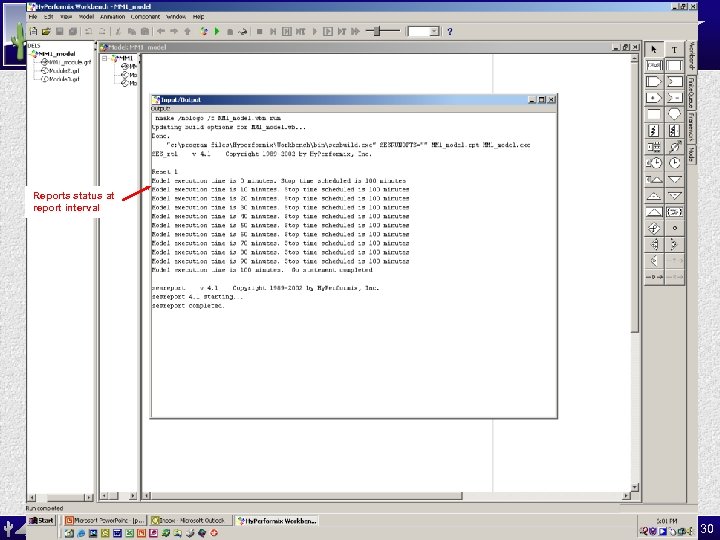Open the File menu
720x540 pixels.
33,17
